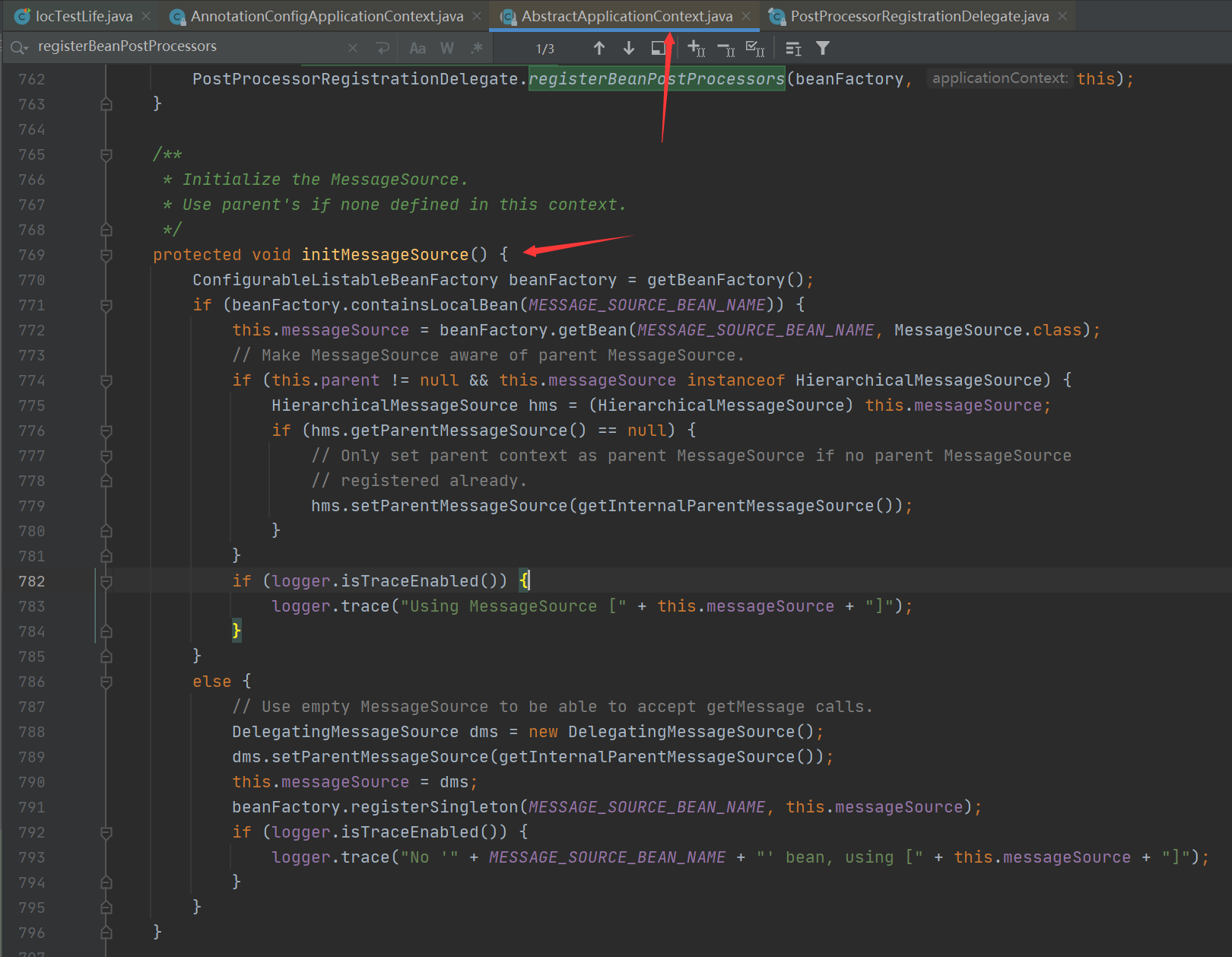The image size is (1232, 957).
Task: Click getBeanFactory() on line 770
Action: (726, 280)
